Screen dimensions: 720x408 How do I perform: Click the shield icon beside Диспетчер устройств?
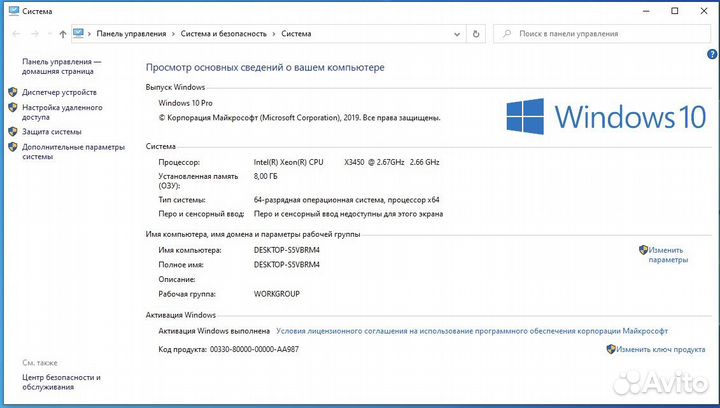click(x=13, y=92)
